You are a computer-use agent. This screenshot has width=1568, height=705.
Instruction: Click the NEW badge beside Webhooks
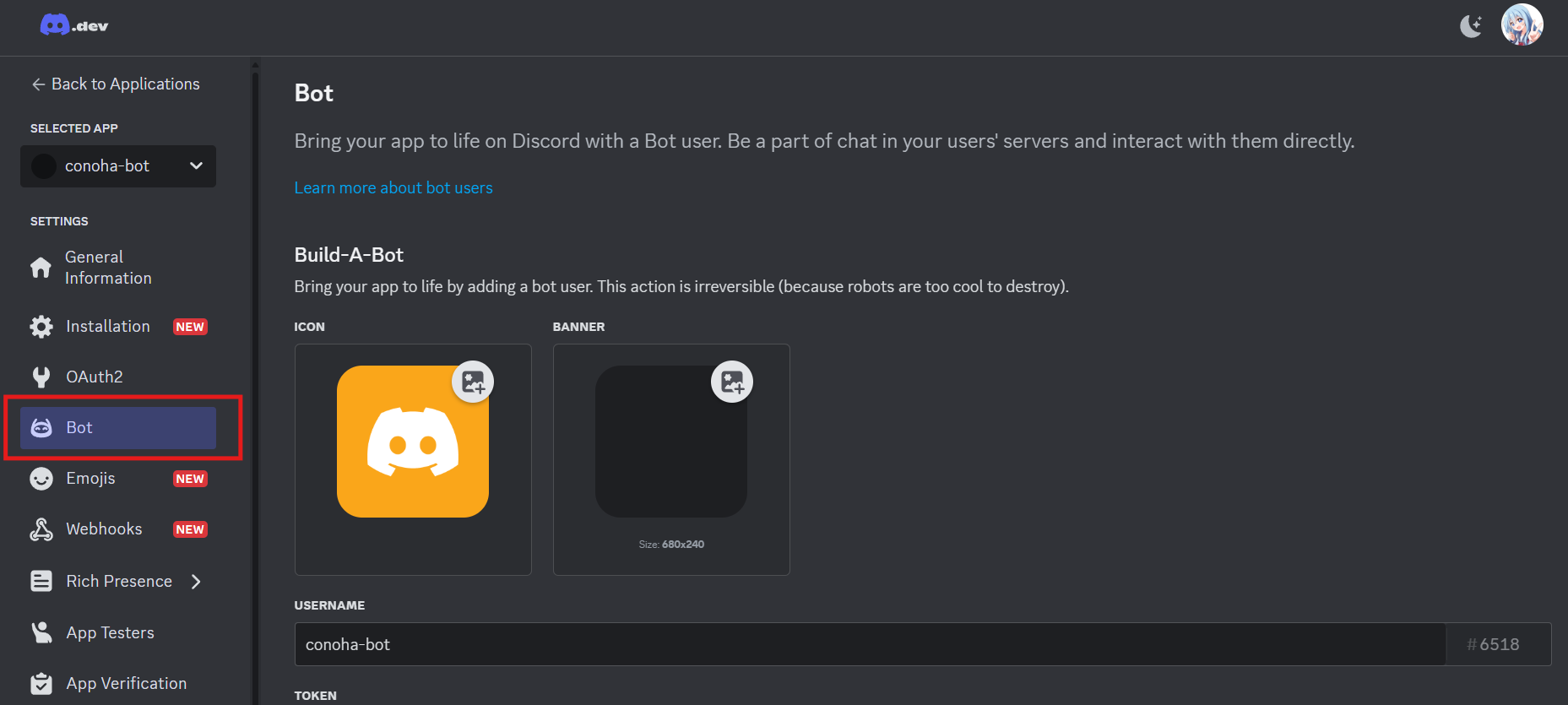point(190,529)
